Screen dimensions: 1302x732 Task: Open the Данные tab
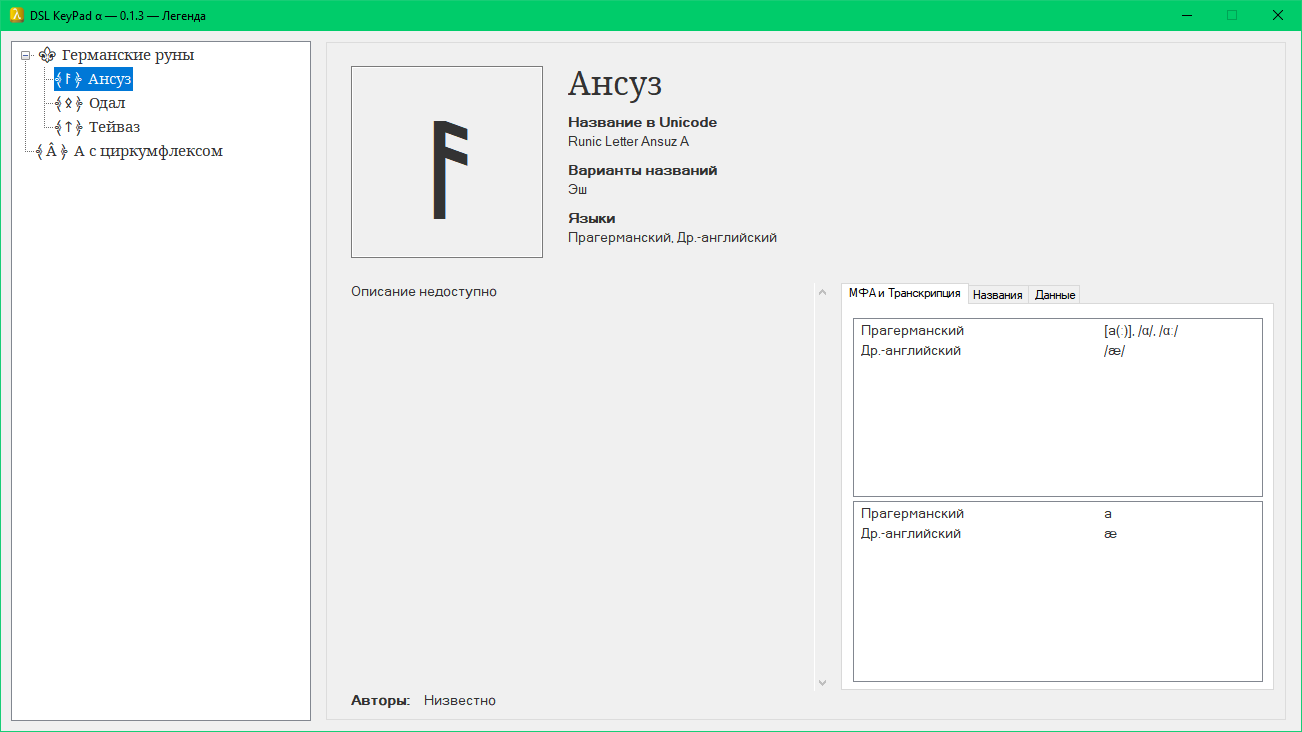(1055, 295)
